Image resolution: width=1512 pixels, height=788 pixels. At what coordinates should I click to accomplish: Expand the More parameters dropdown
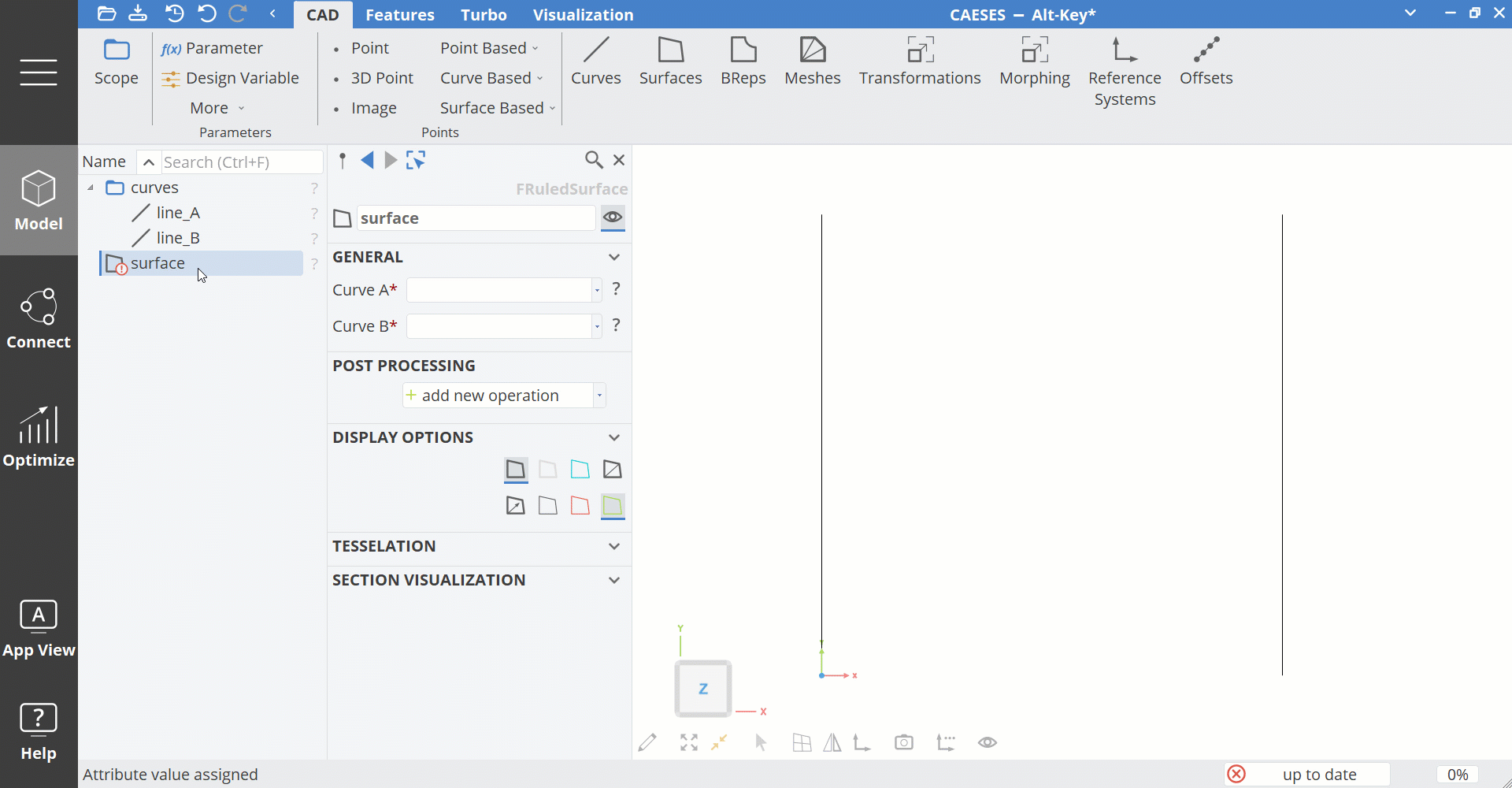(x=217, y=108)
